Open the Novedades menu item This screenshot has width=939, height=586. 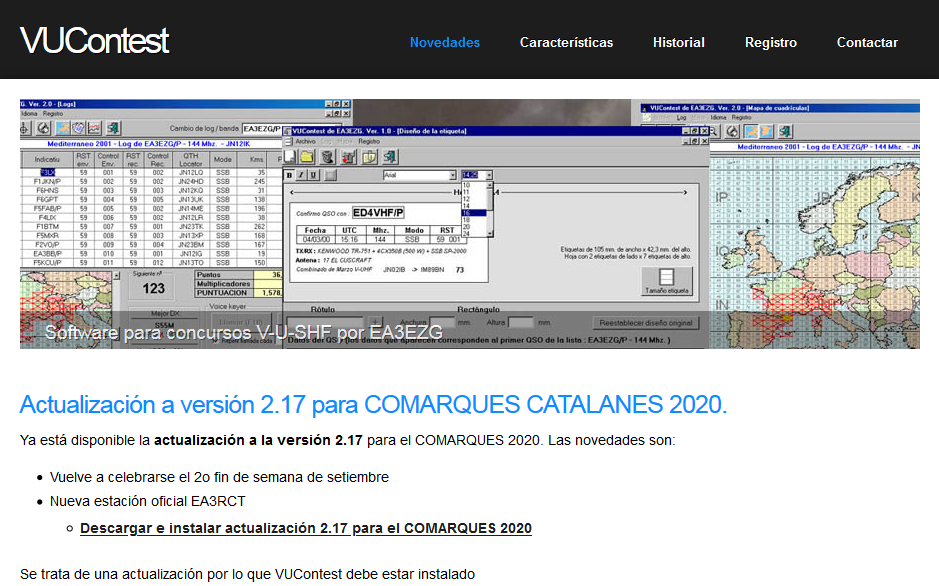(444, 42)
